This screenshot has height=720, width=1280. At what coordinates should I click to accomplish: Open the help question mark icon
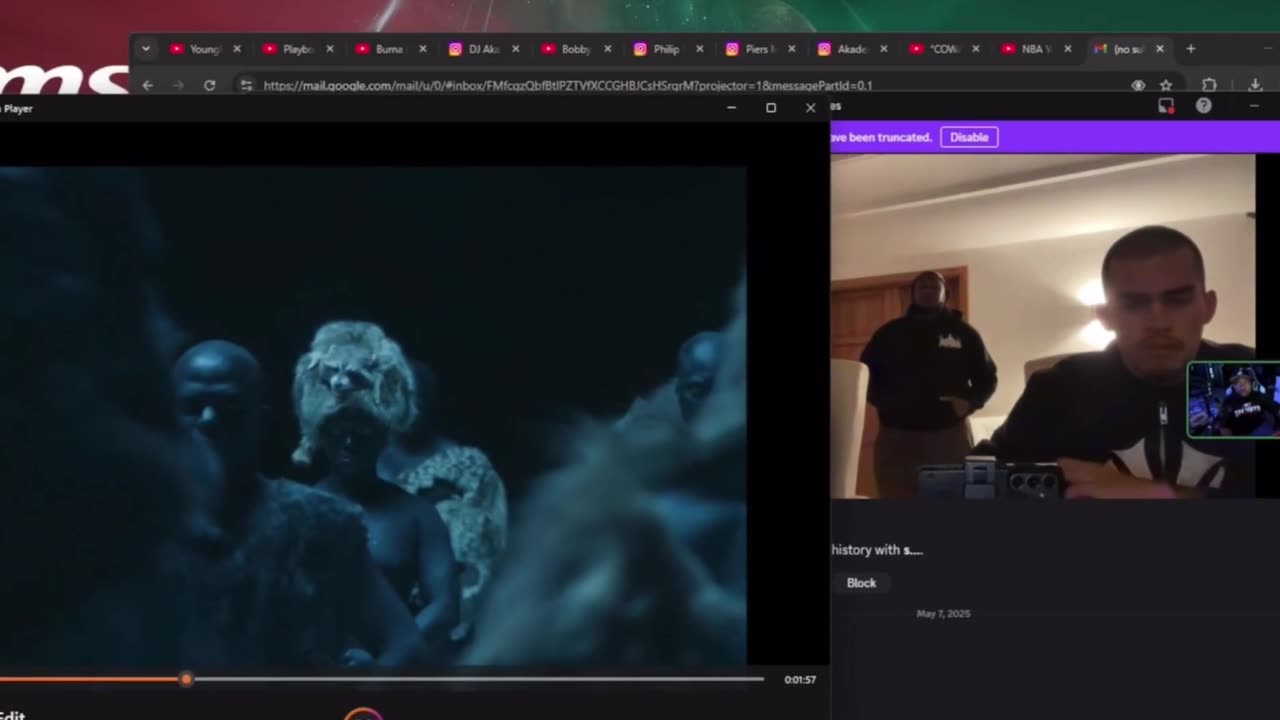[1204, 106]
